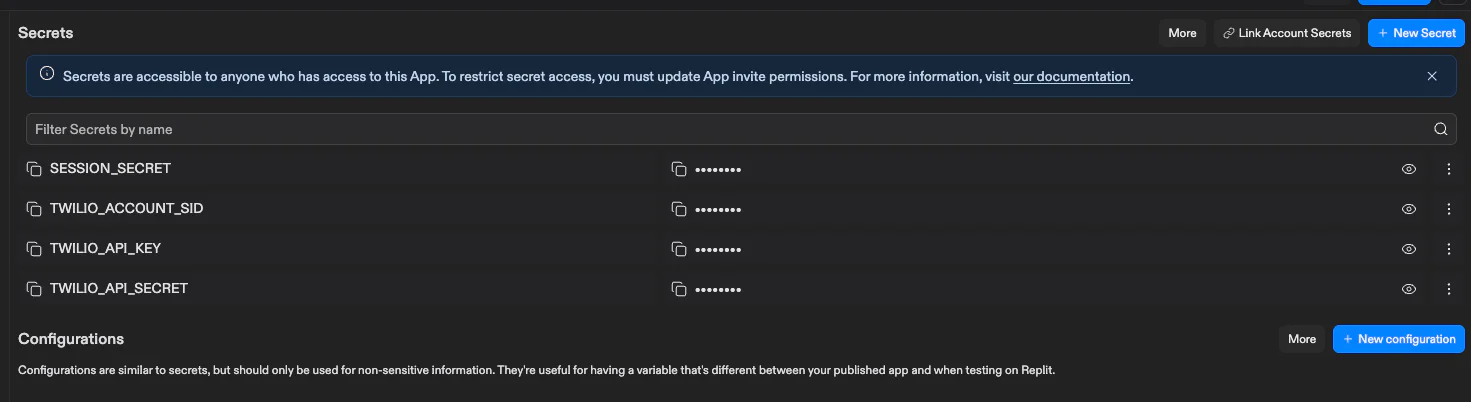Click the info icon in the banner
Screen dimensions: 1471x402
pyautogui.click(x=47, y=74)
